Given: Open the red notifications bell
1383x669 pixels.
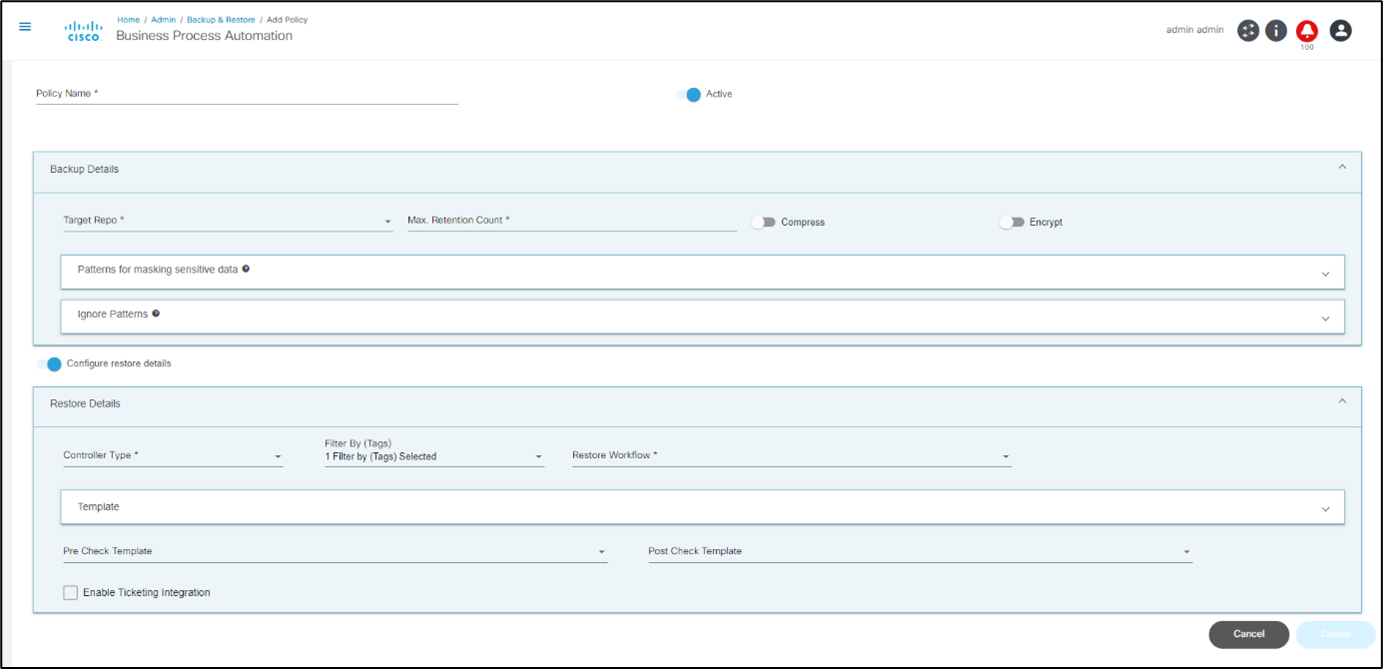Looking at the screenshot, I should [1306, 30].
